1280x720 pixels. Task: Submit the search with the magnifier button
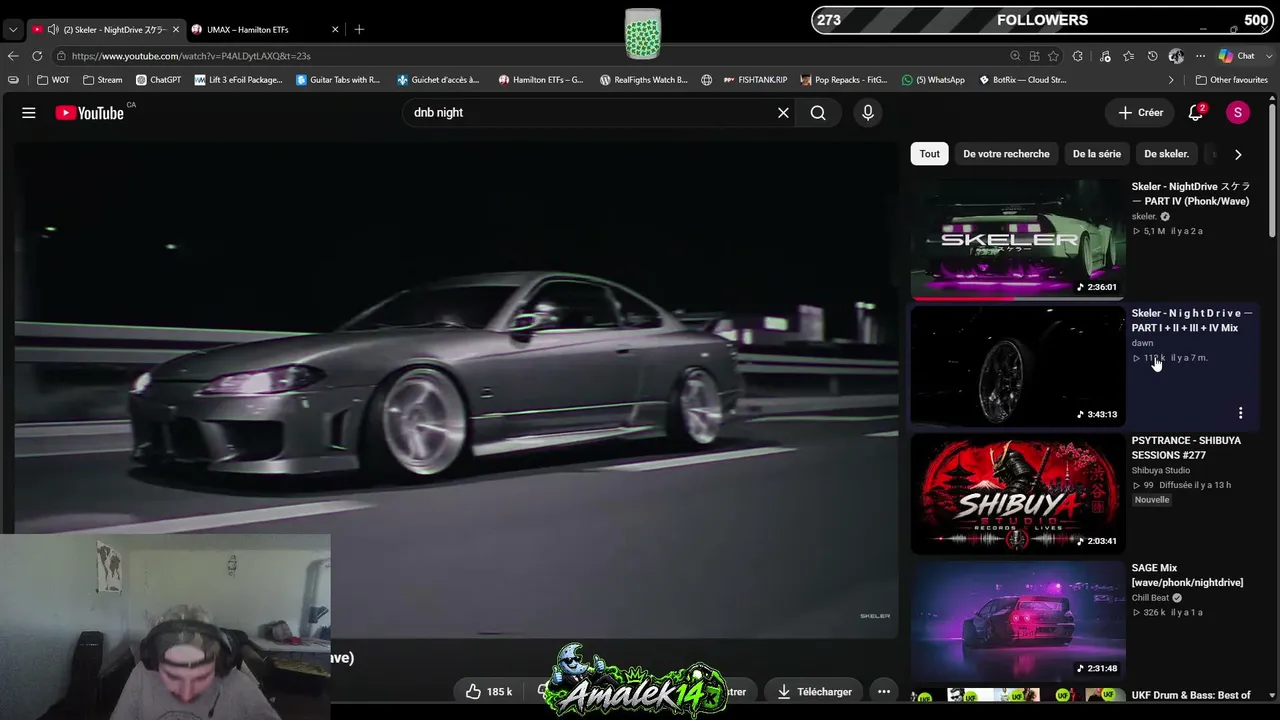click(818, 113)
